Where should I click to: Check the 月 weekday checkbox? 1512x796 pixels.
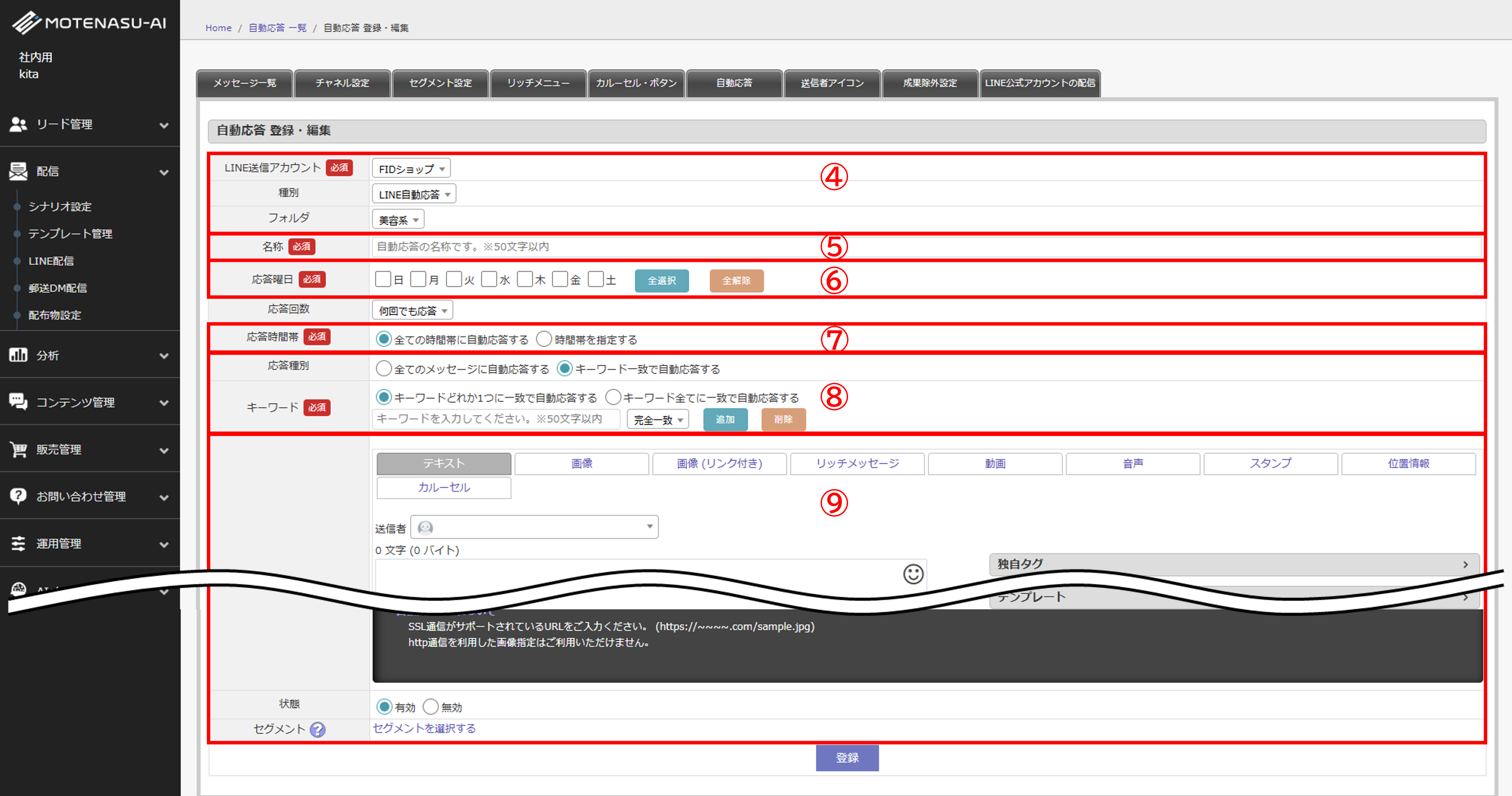418,279
